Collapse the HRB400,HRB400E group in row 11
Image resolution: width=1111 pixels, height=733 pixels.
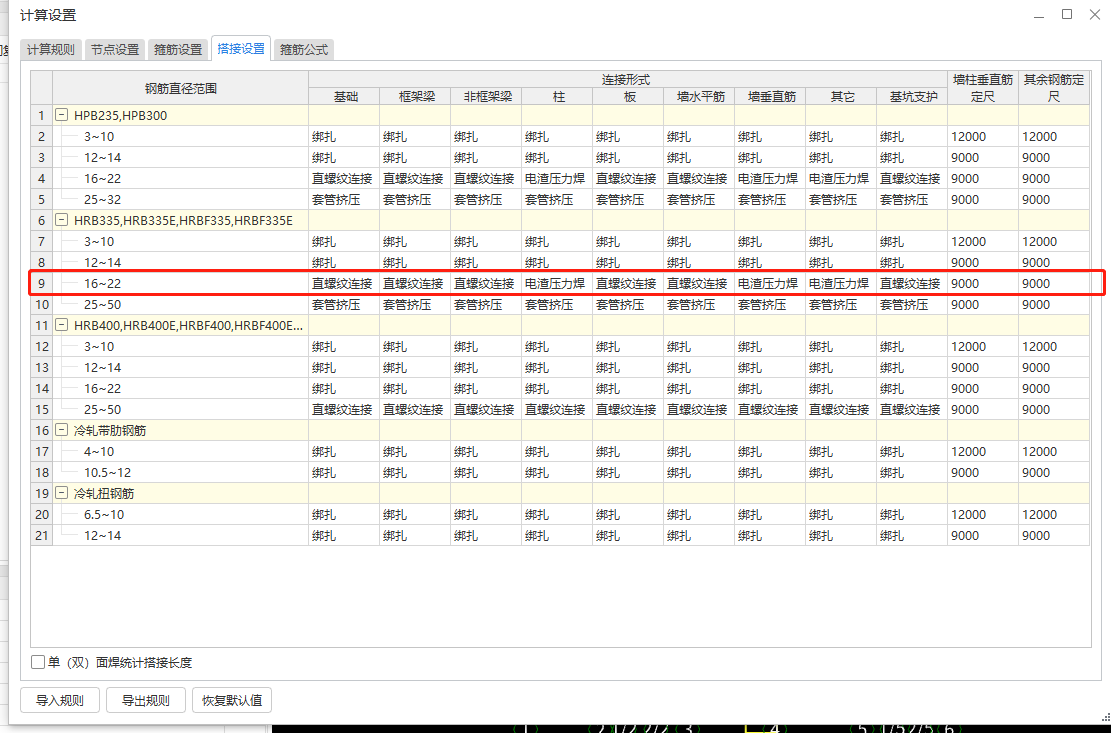pos(62,325)
